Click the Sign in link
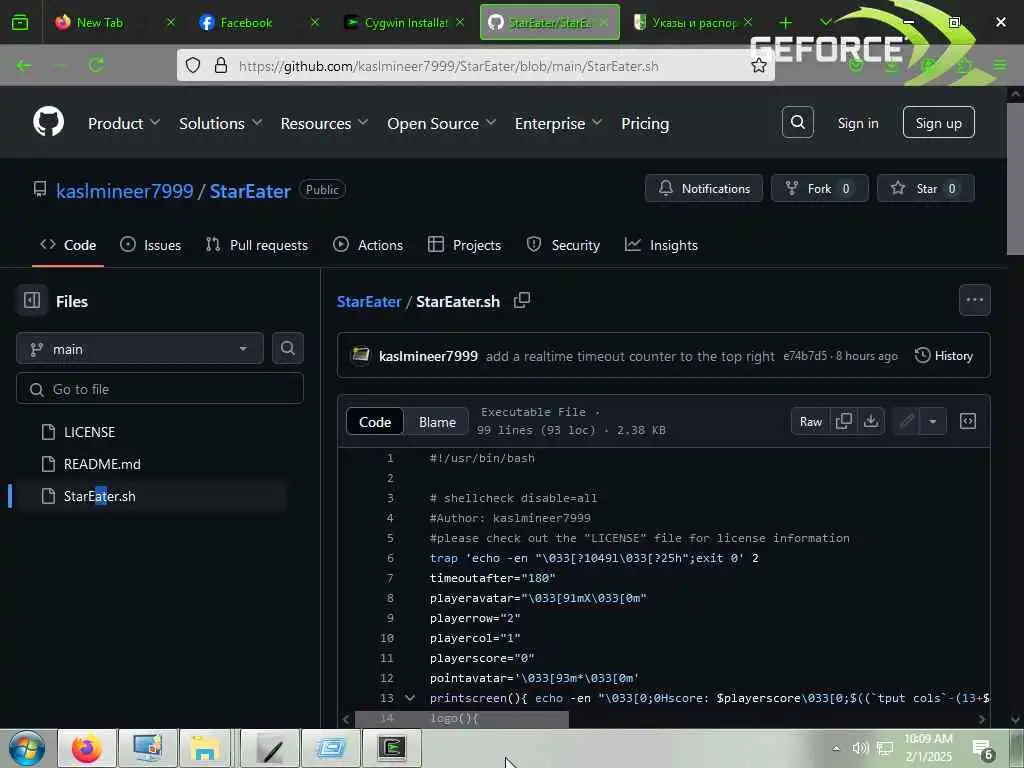 click(x=858, y=123)
